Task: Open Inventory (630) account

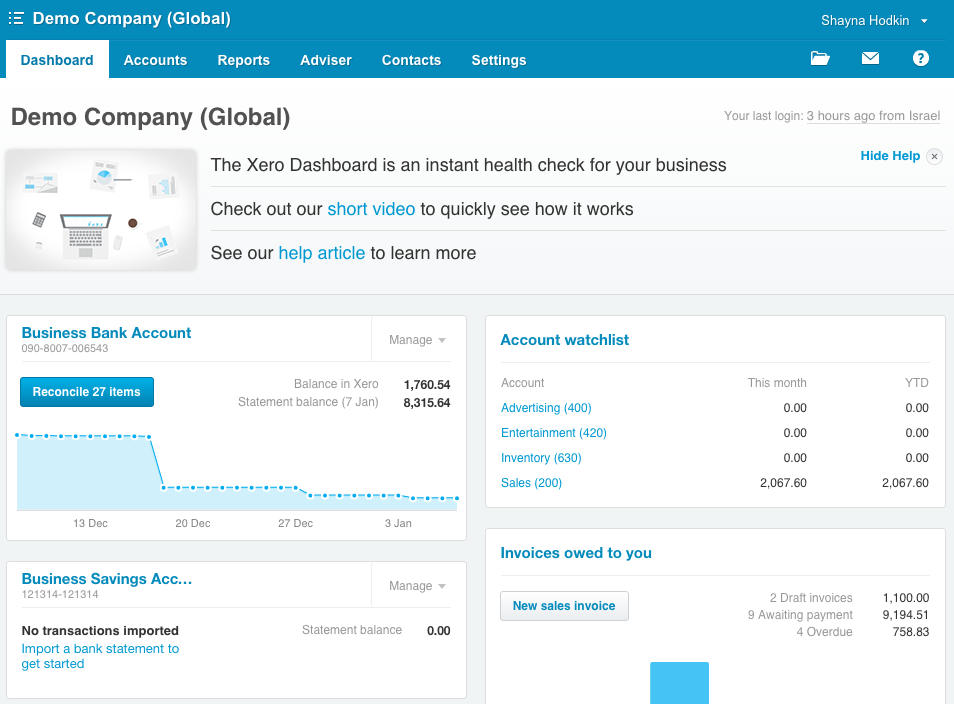Action: [541, 458]
